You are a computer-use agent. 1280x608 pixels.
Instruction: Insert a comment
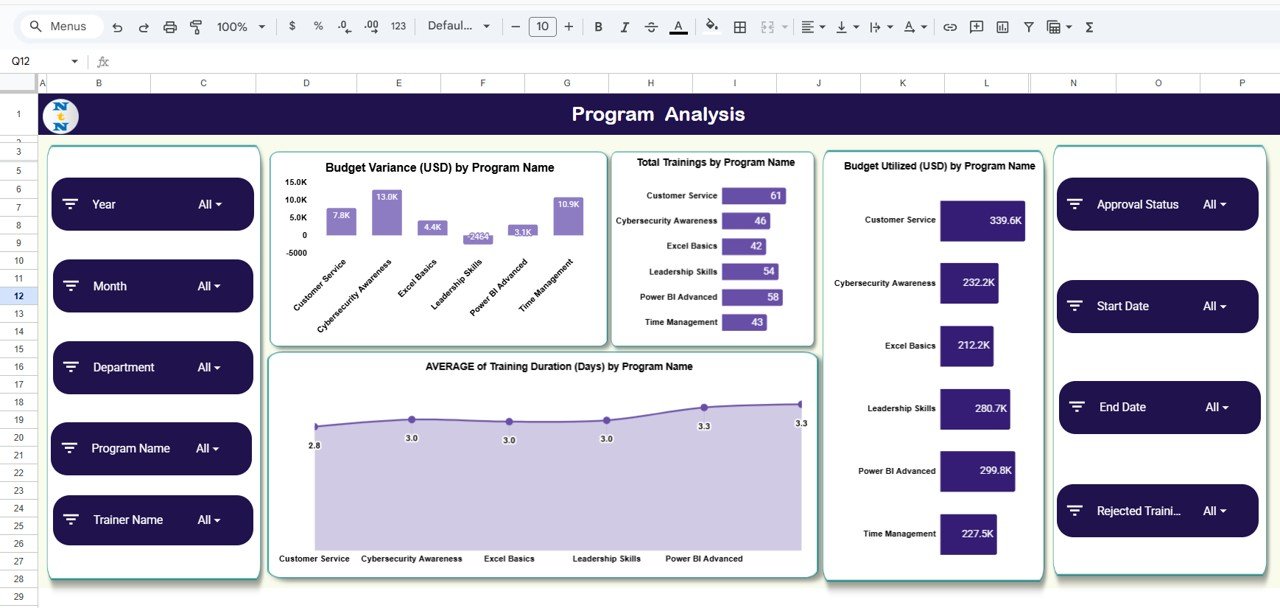[975, 26]
